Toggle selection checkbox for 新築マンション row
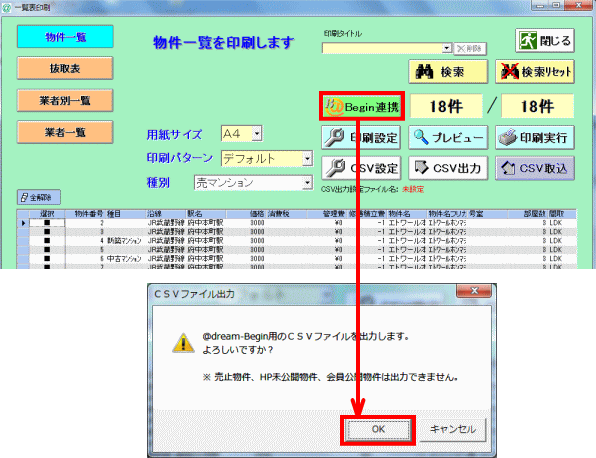Image resolution: width=596 pixels, height=458 pixels. coord(47,241)
